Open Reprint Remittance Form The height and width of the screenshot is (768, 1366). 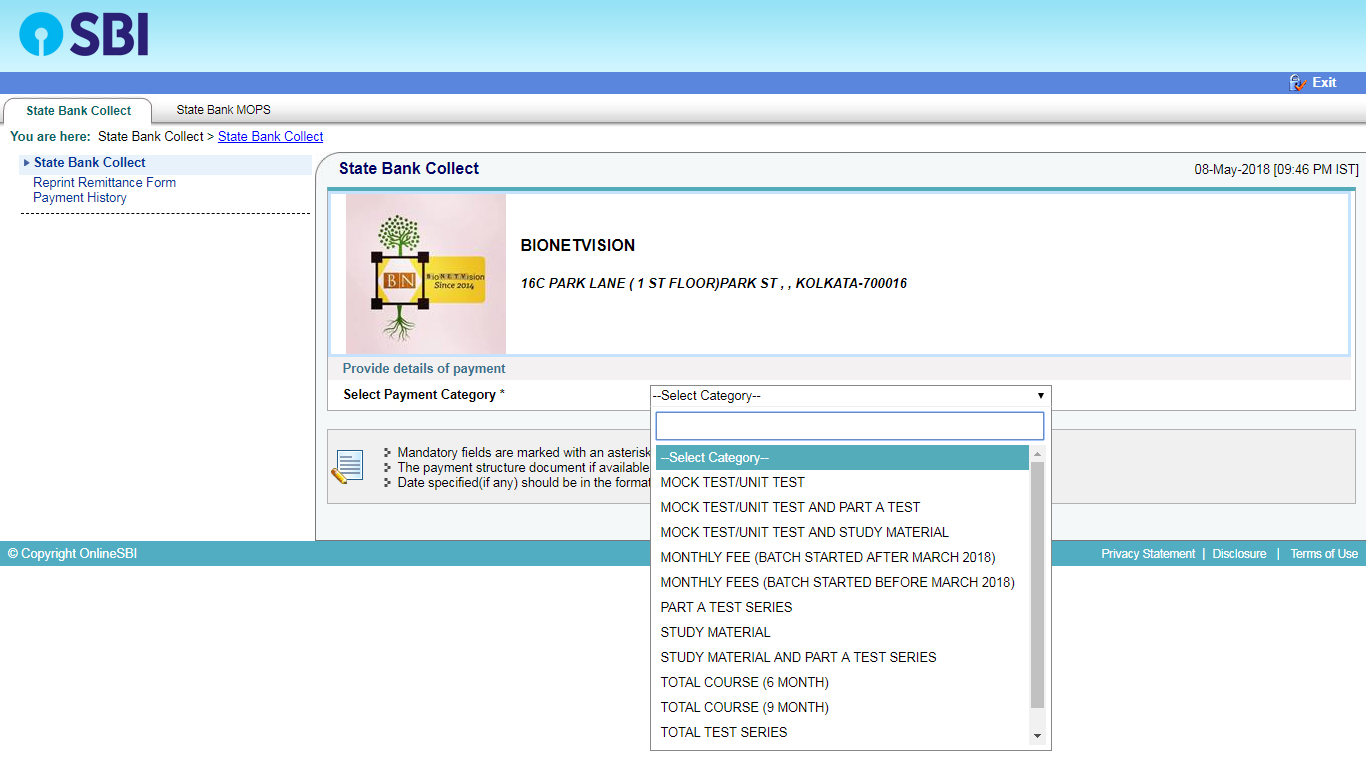point(104,183)
